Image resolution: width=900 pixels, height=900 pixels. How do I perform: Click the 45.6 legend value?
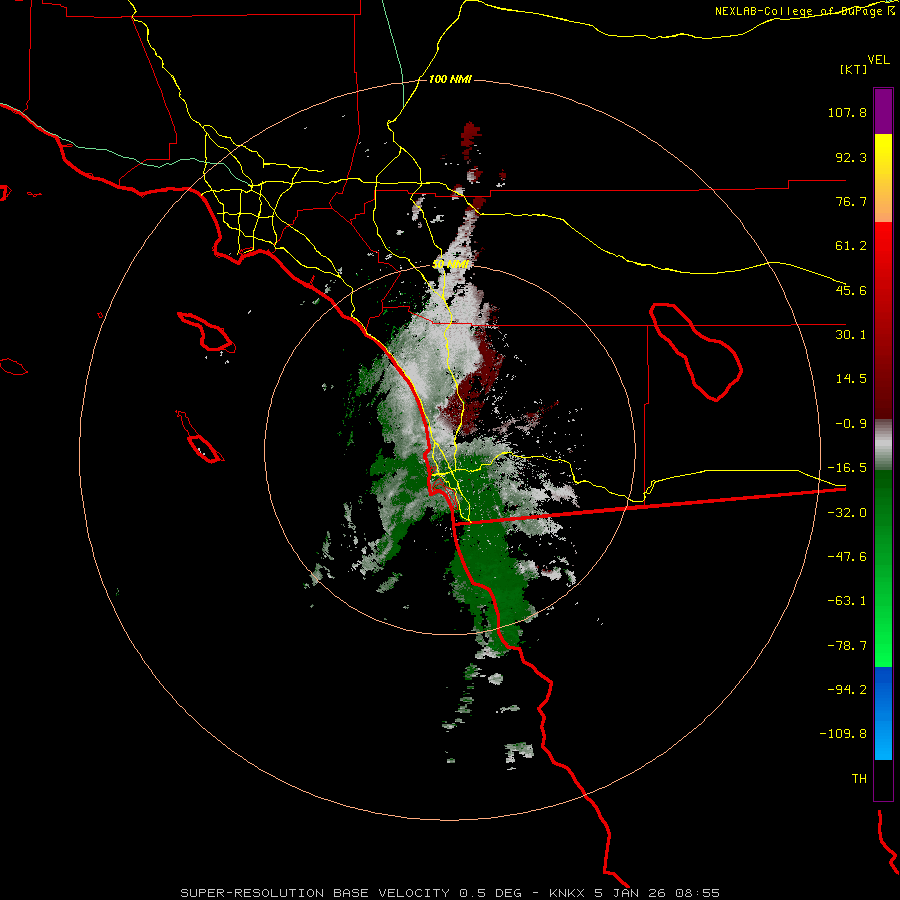point(851,290)
